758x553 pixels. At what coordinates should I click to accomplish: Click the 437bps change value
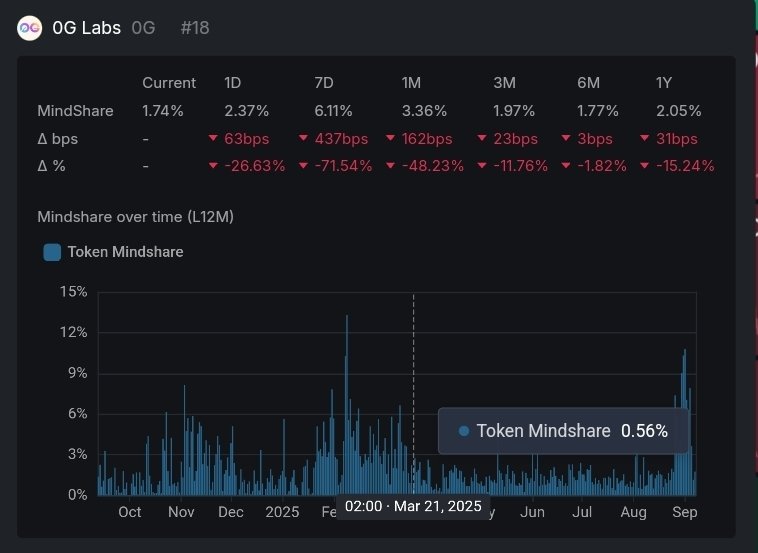(341, 139)
